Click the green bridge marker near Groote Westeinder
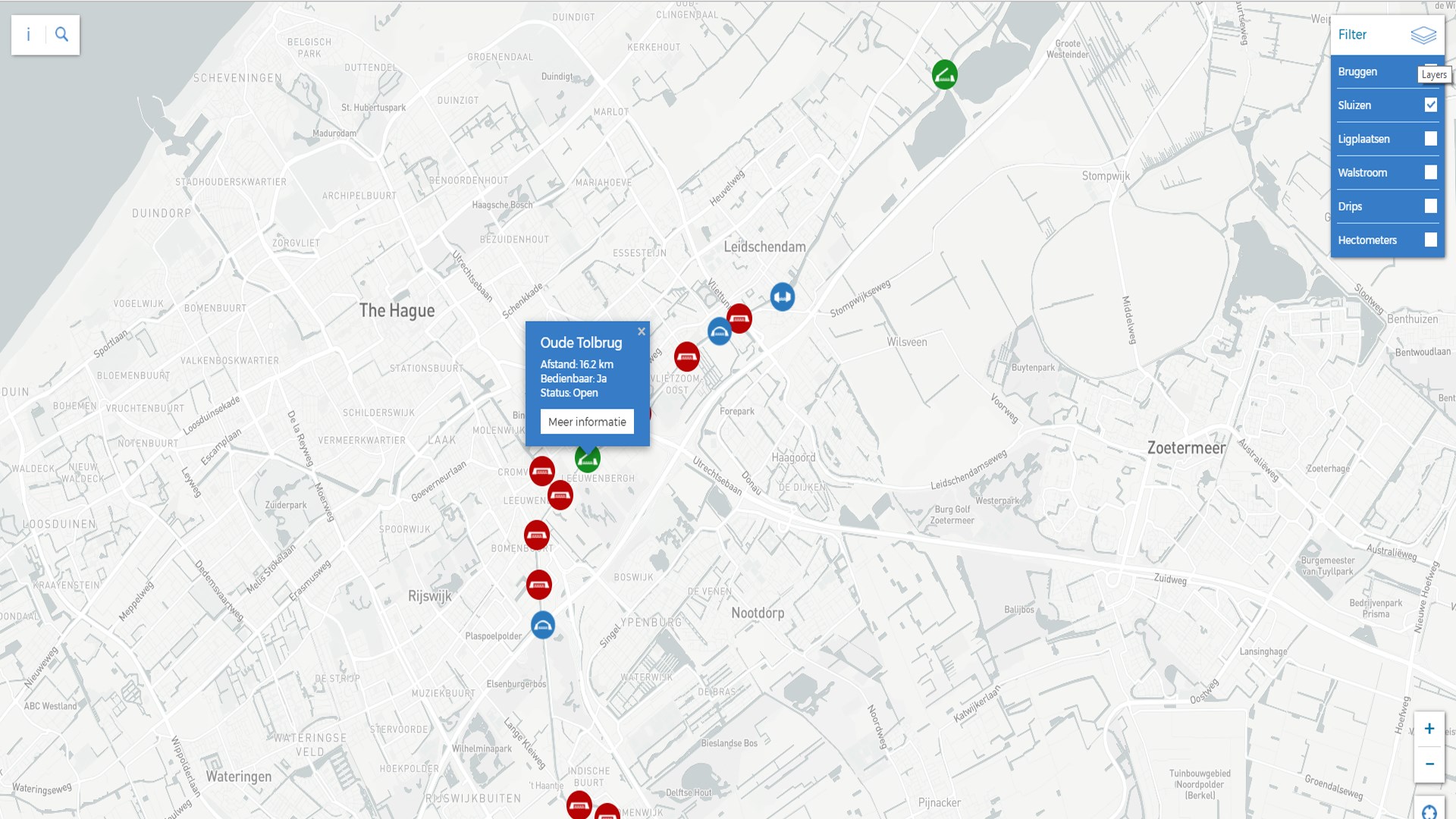 (x=944, y=74)
